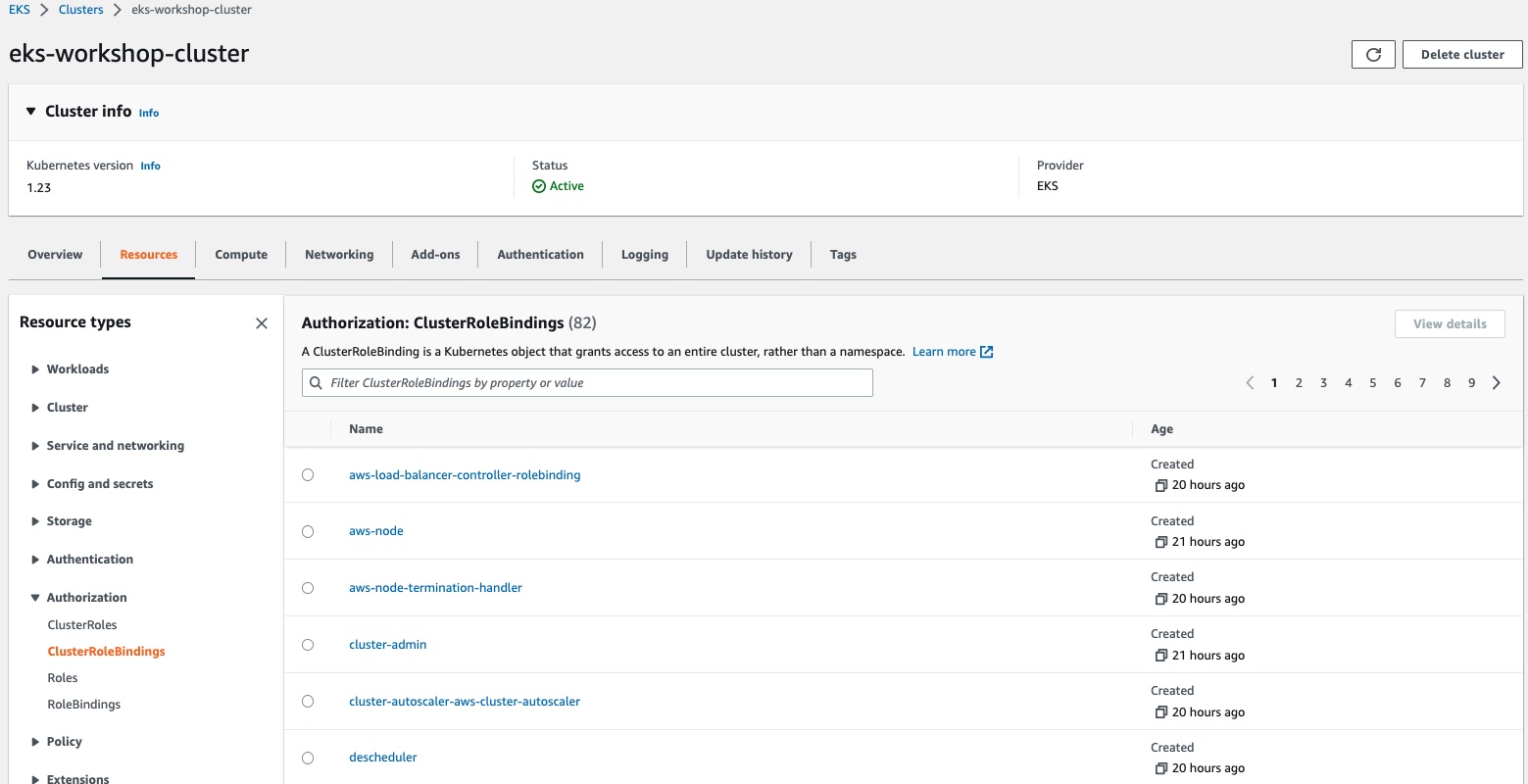Click the previous page arrow
1528x784 pixels.
[x=1250, y=383]
